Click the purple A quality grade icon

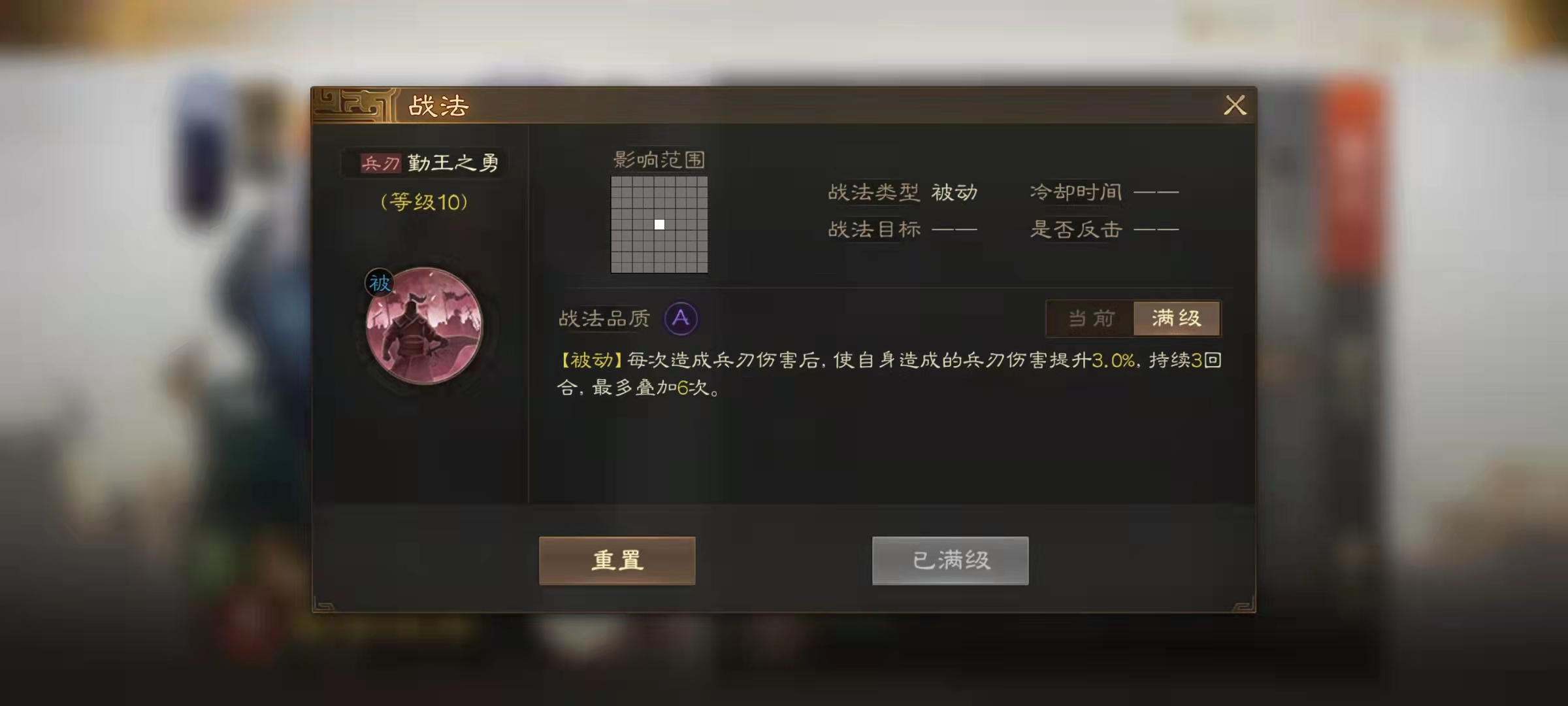click(x=681, y=318)
